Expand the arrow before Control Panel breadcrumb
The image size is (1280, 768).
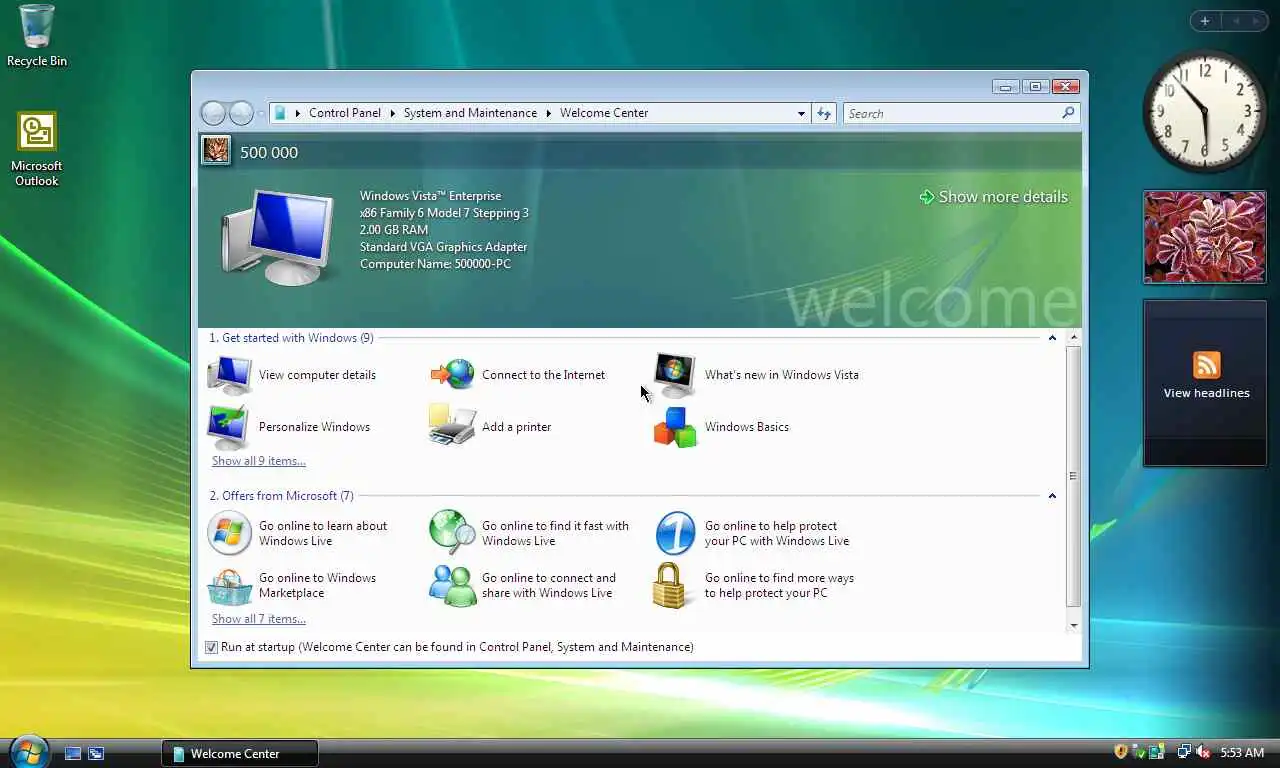click(x=298, y=113)
